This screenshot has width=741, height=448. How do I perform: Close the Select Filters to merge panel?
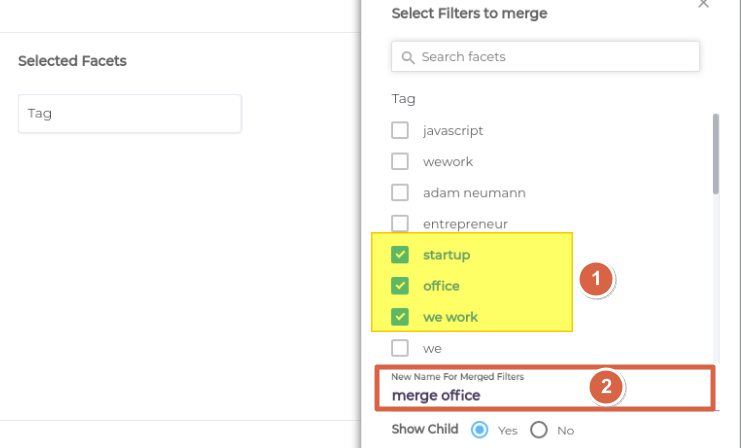(x=703, y=4)
